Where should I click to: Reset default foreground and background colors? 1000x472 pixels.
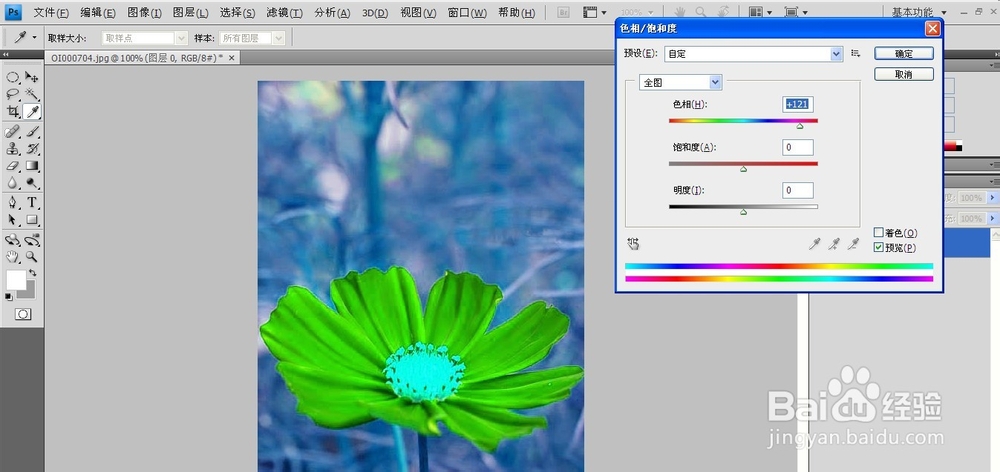pos(9,297)
